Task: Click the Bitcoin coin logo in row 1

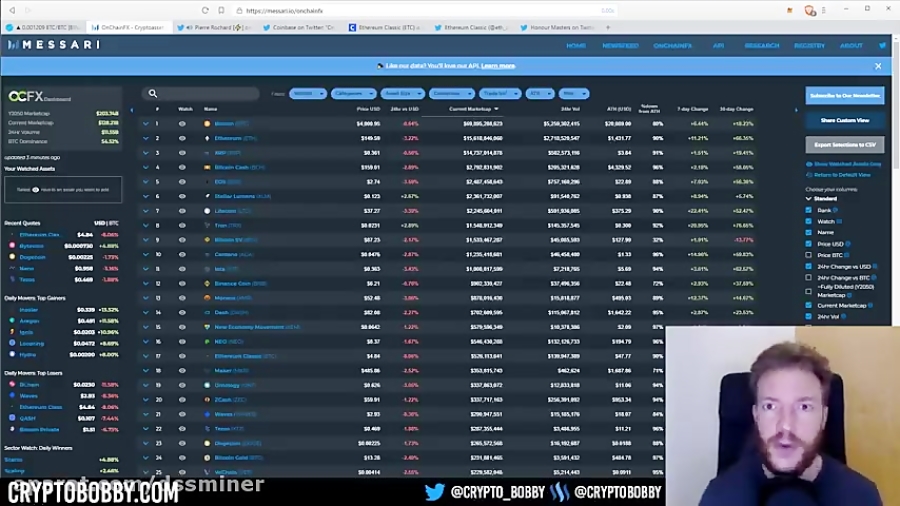Action: [207, 123]
